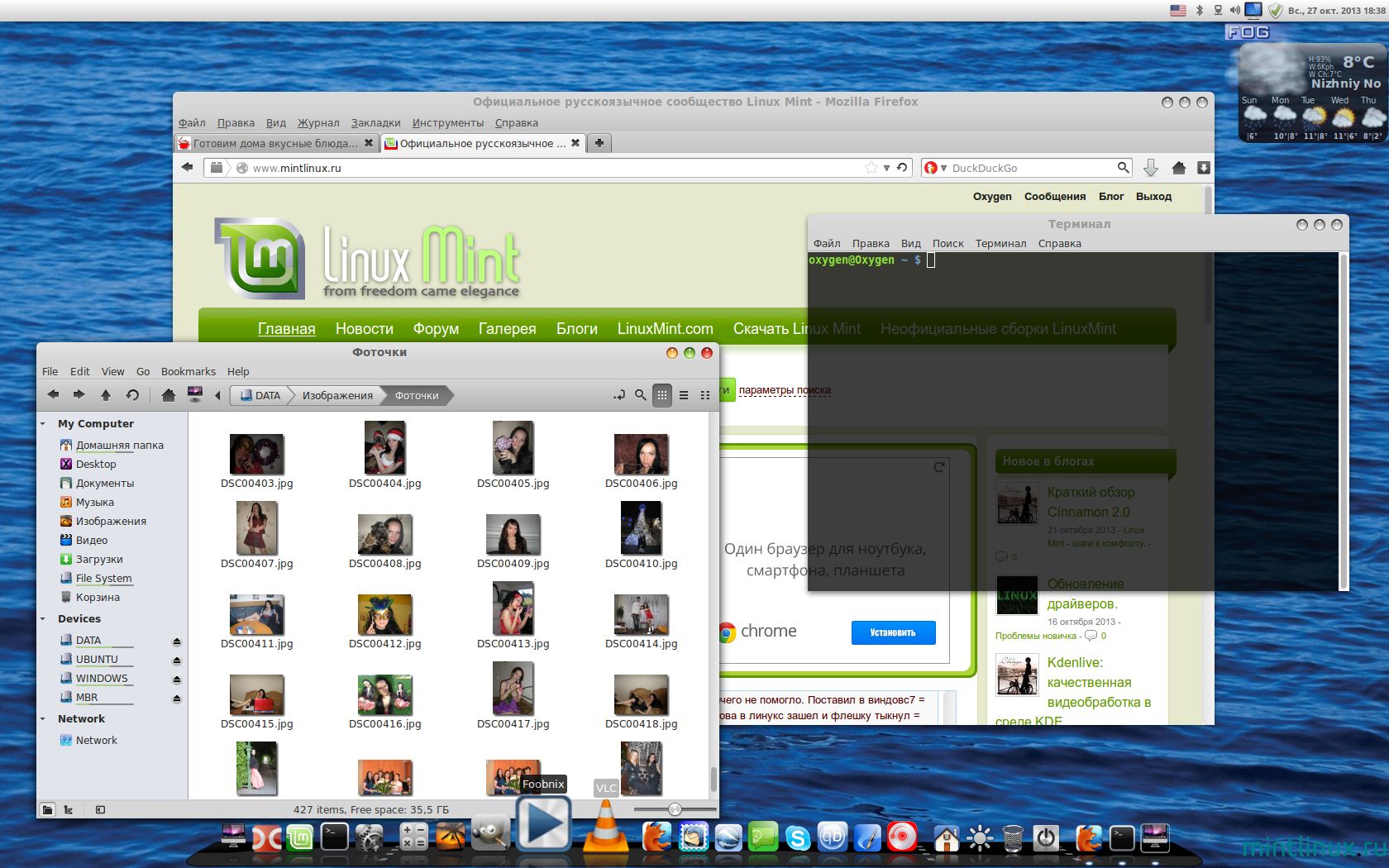Open search in file manager toolbar
Image resolution: width=1389 pixels, height=868 pixels.
[640, 395]
